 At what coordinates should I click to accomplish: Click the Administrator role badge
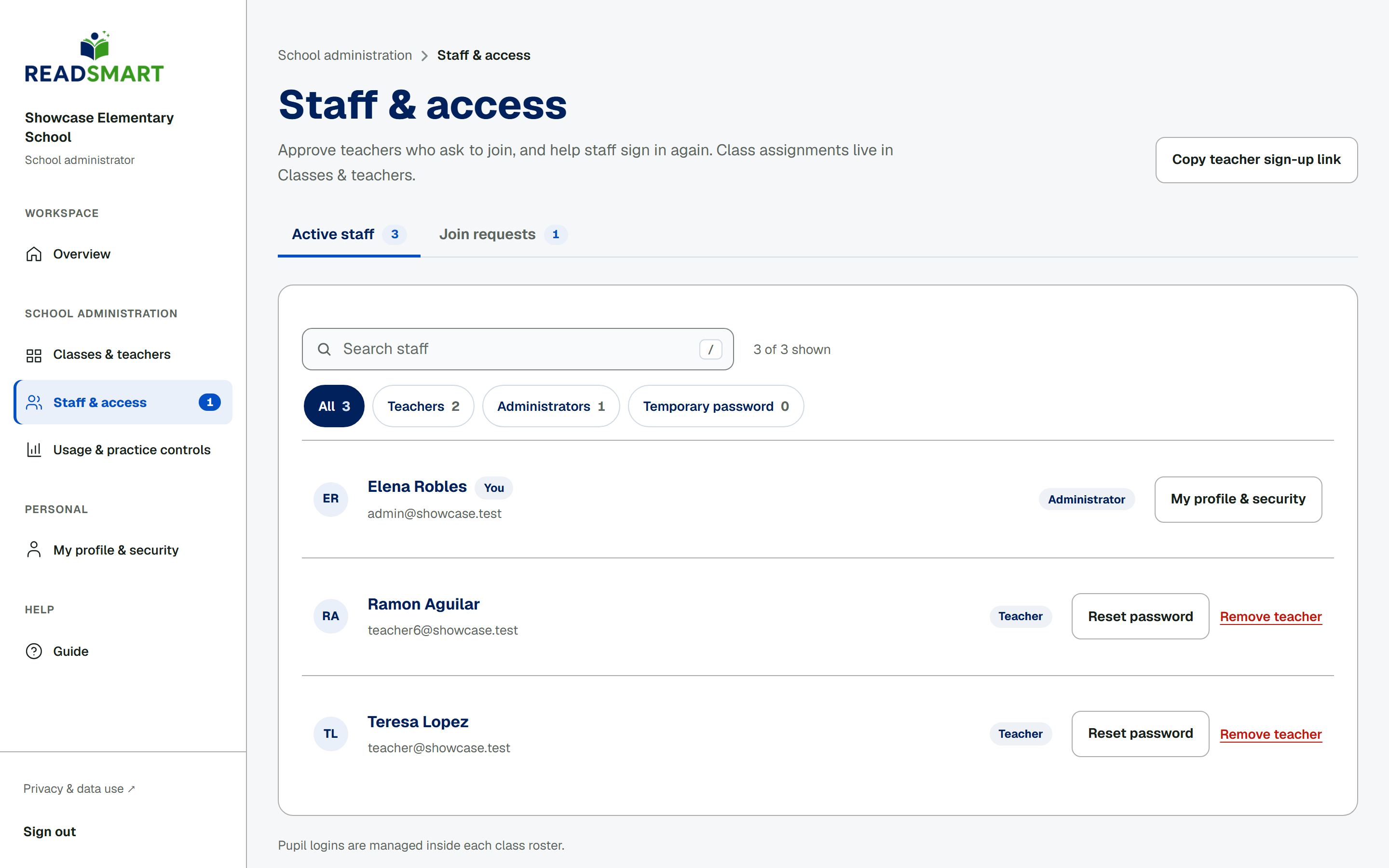pyautogui.click(x=1087, y=500)
